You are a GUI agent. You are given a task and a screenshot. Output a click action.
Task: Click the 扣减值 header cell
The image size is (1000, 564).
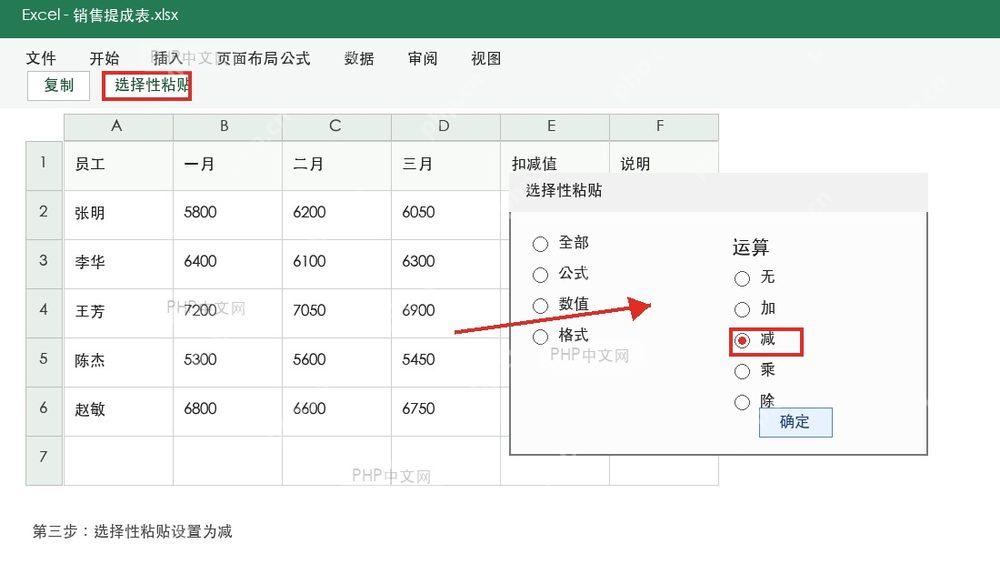click(x=555, y=158)
